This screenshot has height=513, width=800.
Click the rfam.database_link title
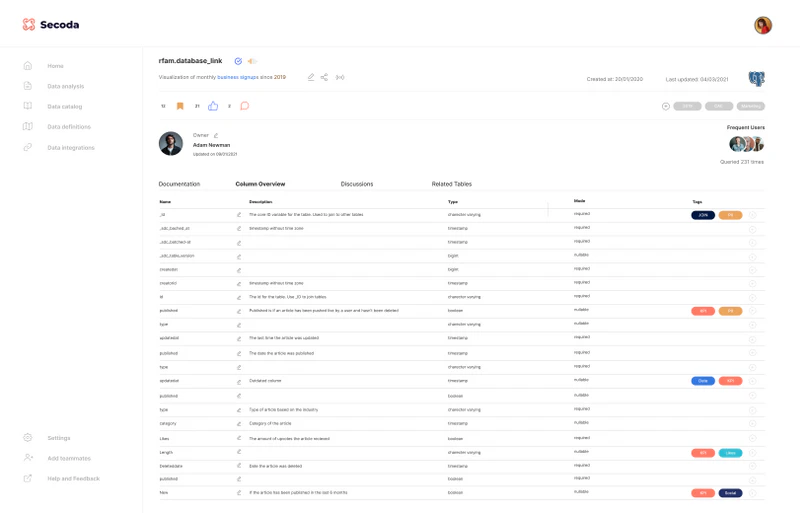pyautogui.click(x=190, y=61)
